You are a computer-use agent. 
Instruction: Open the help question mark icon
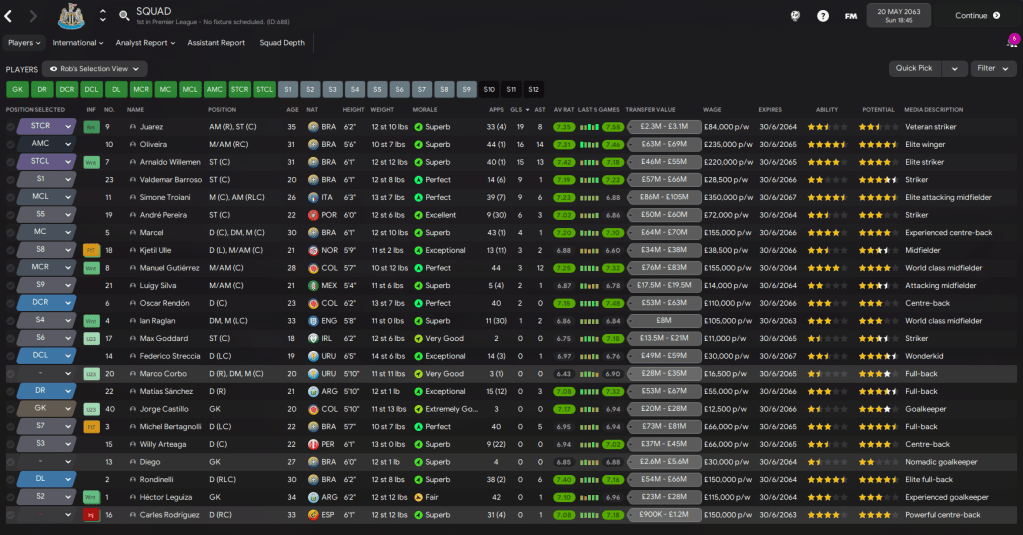[x=823, y=16]
